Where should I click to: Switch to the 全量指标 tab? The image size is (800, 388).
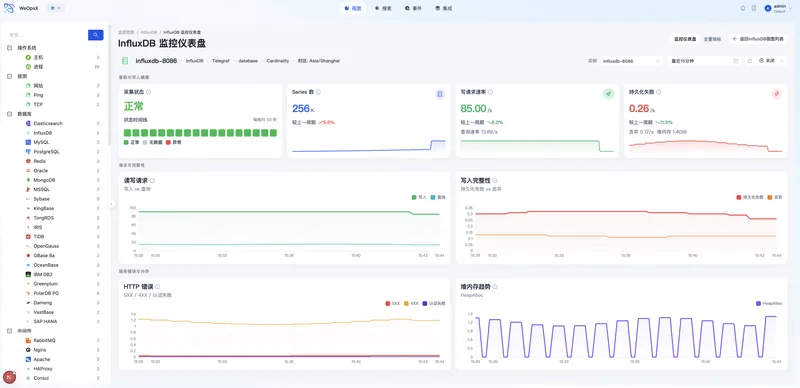pos(712,39)
